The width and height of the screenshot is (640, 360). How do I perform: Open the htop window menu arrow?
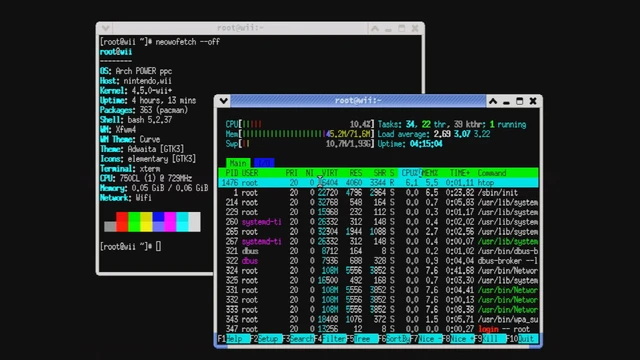coord(223,101)
